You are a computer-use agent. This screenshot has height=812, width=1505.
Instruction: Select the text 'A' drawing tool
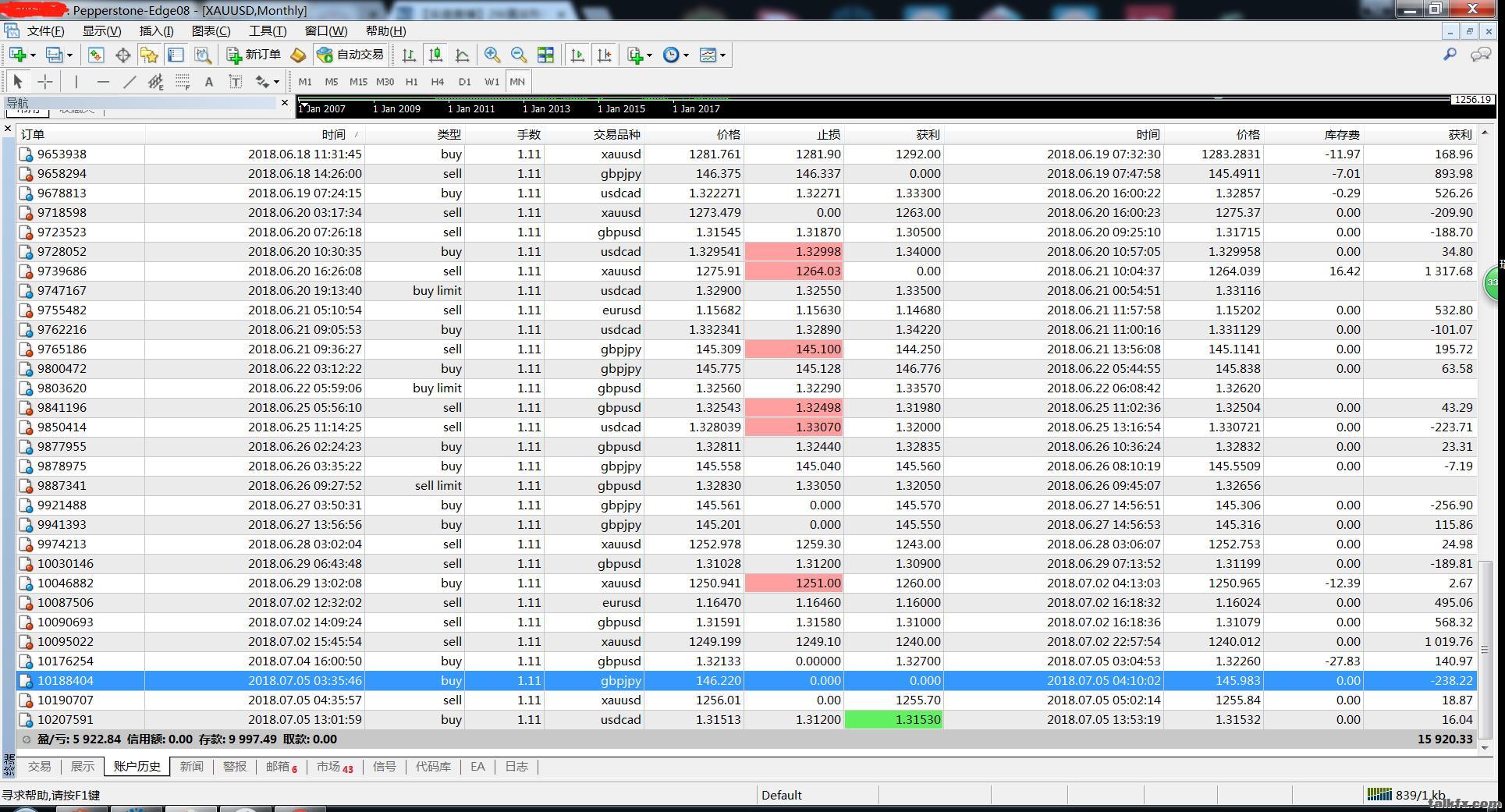click(x=208, y=81)
